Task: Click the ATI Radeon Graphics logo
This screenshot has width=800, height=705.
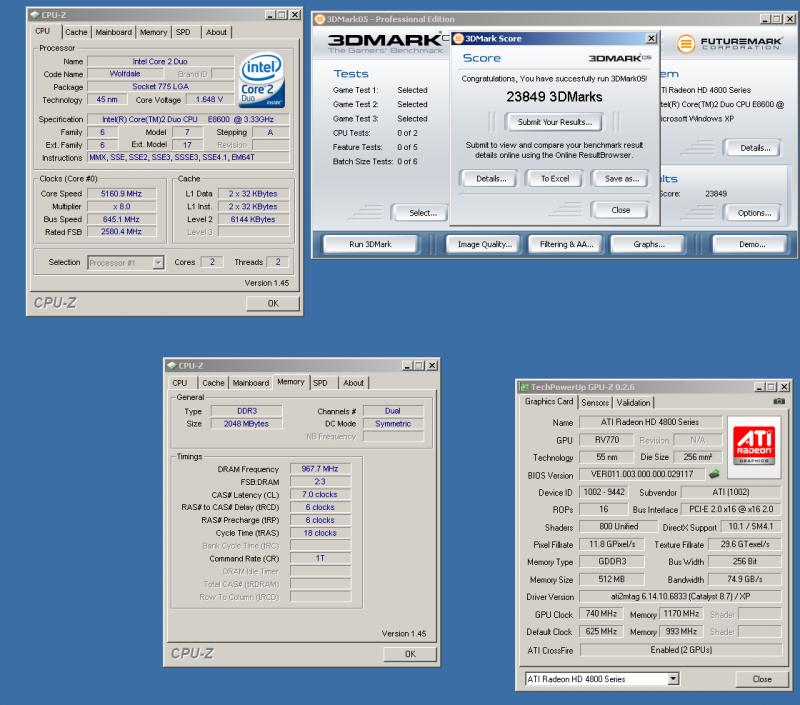Action: tap(754, 447)
